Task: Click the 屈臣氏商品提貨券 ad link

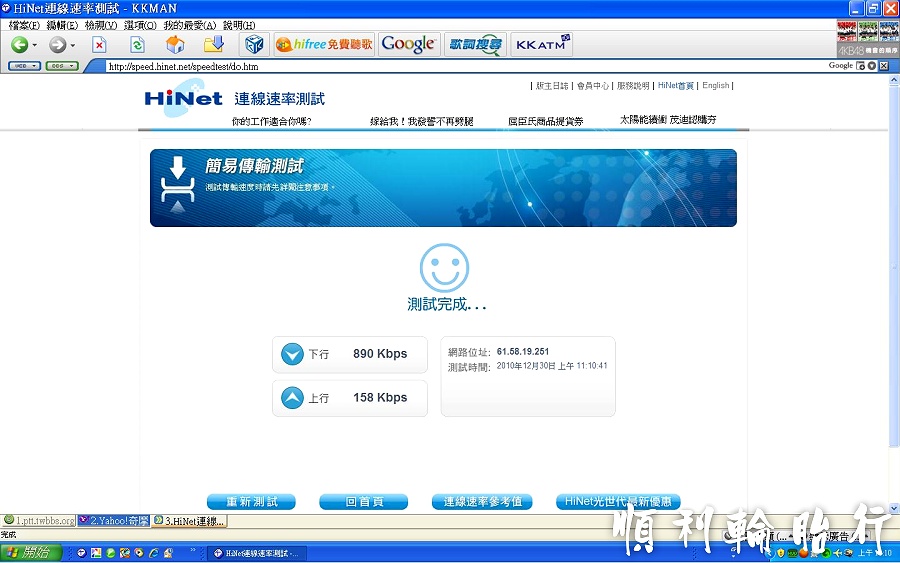Action: (545, 121)
